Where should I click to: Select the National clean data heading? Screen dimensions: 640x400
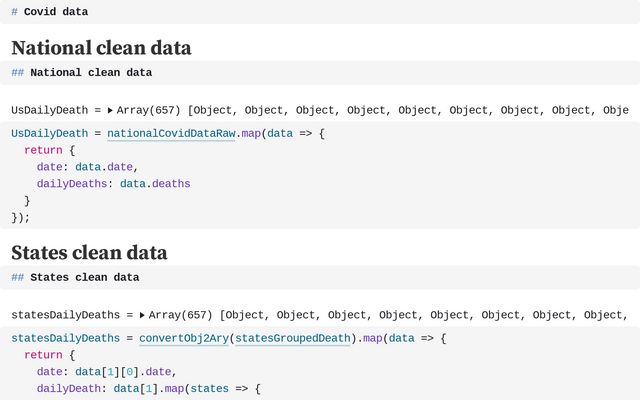click(101, 48)
